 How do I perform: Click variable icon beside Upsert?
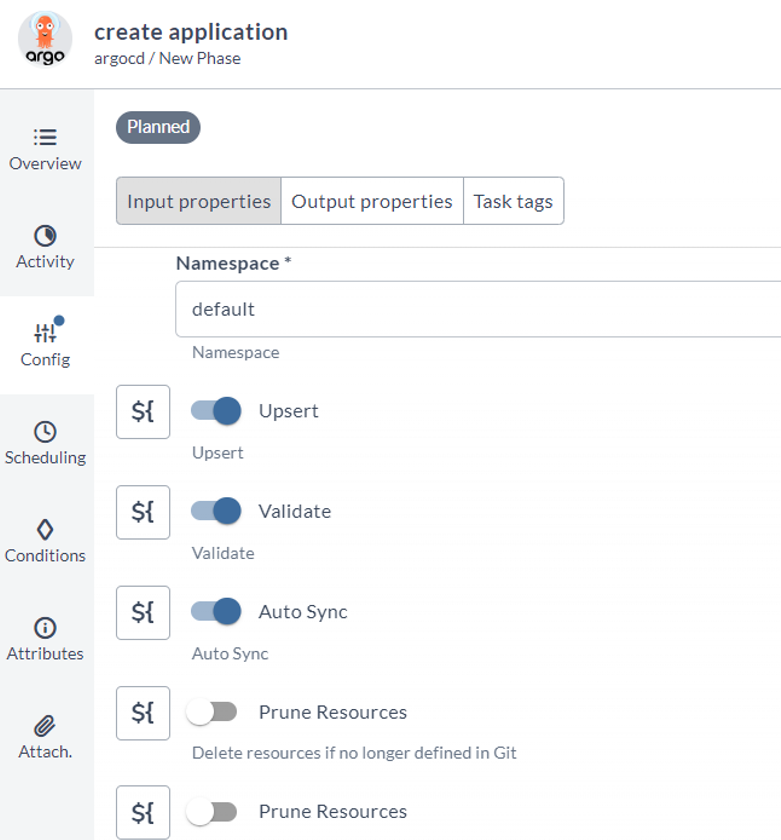coord(143,411)
